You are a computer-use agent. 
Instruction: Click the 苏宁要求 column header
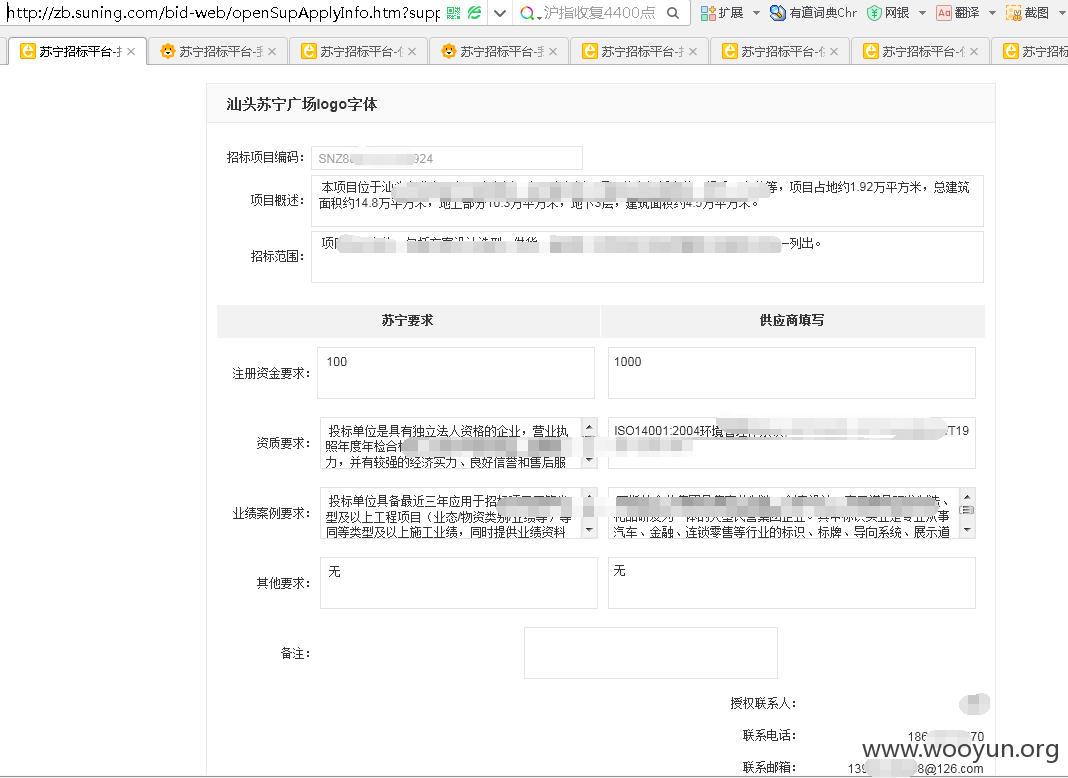tap(407, 320)
